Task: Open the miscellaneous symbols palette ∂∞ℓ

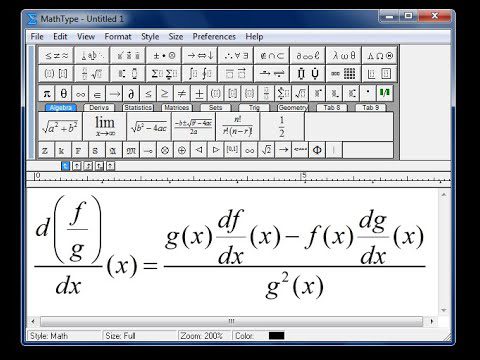Action: pyautogui.click(x=308, y=56)
